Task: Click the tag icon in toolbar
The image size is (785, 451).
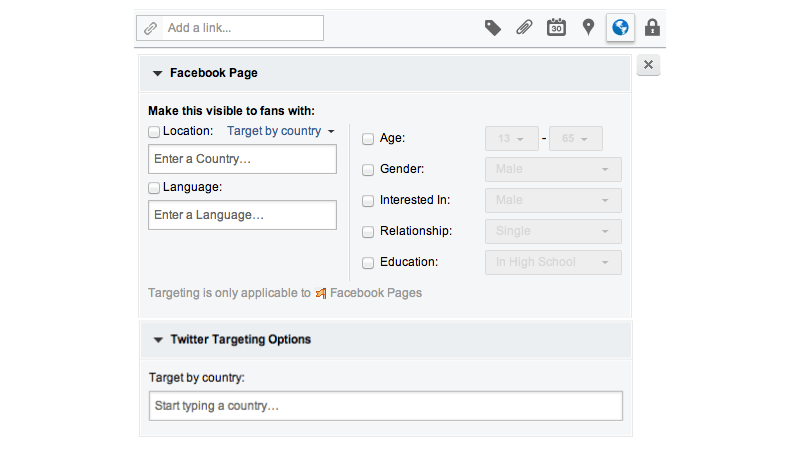Action: coord(493,28)
